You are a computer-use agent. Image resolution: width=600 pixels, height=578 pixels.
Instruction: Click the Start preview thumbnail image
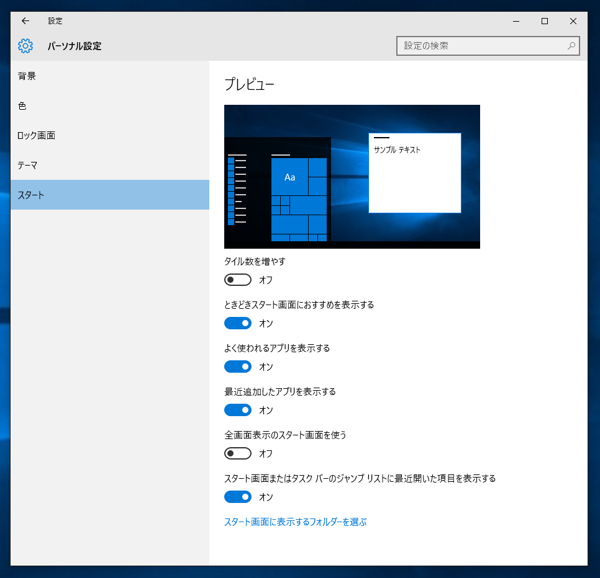pyautogui.click(x=352, y=177)
